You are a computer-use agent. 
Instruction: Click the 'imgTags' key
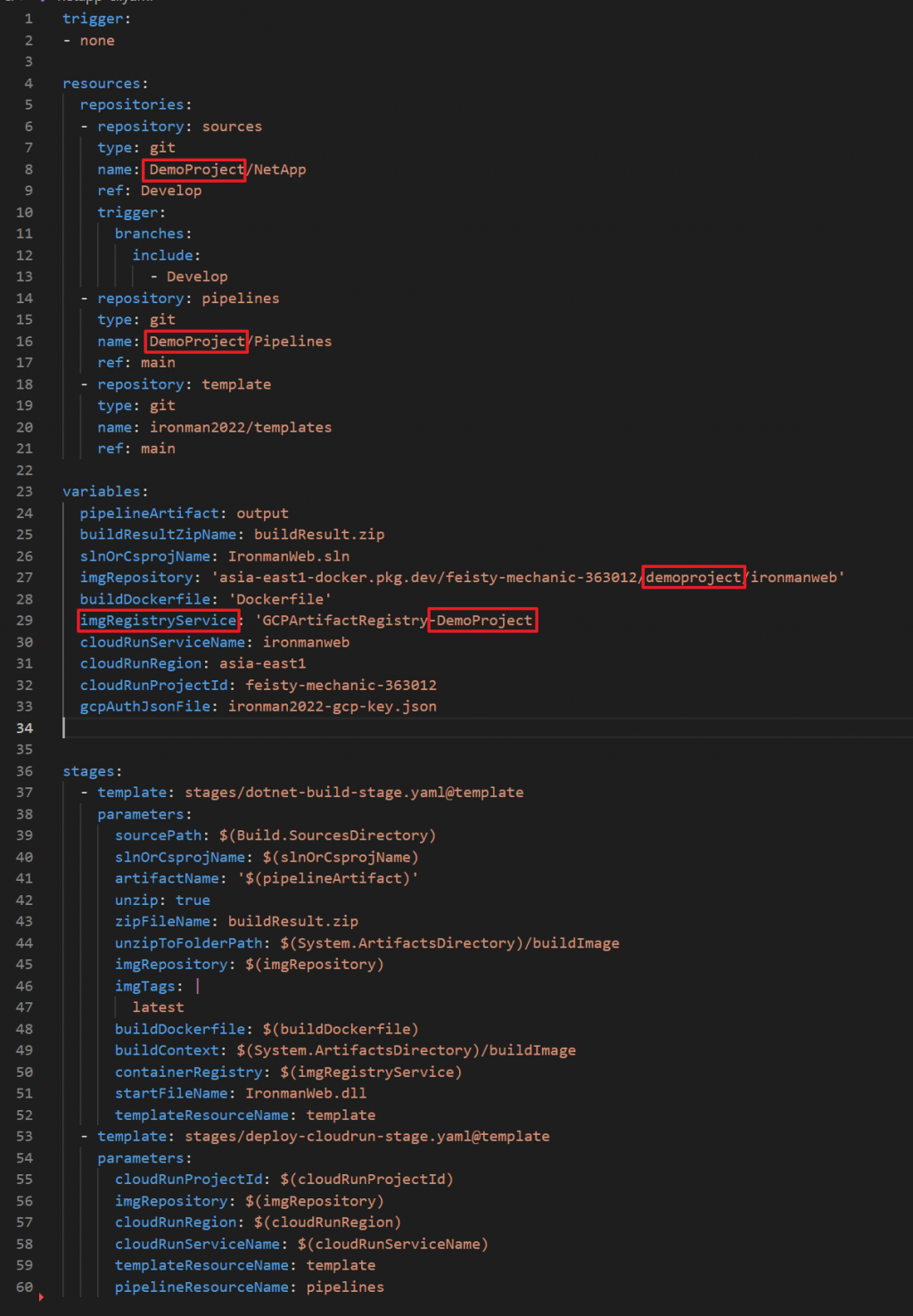[x=145, y=987]
